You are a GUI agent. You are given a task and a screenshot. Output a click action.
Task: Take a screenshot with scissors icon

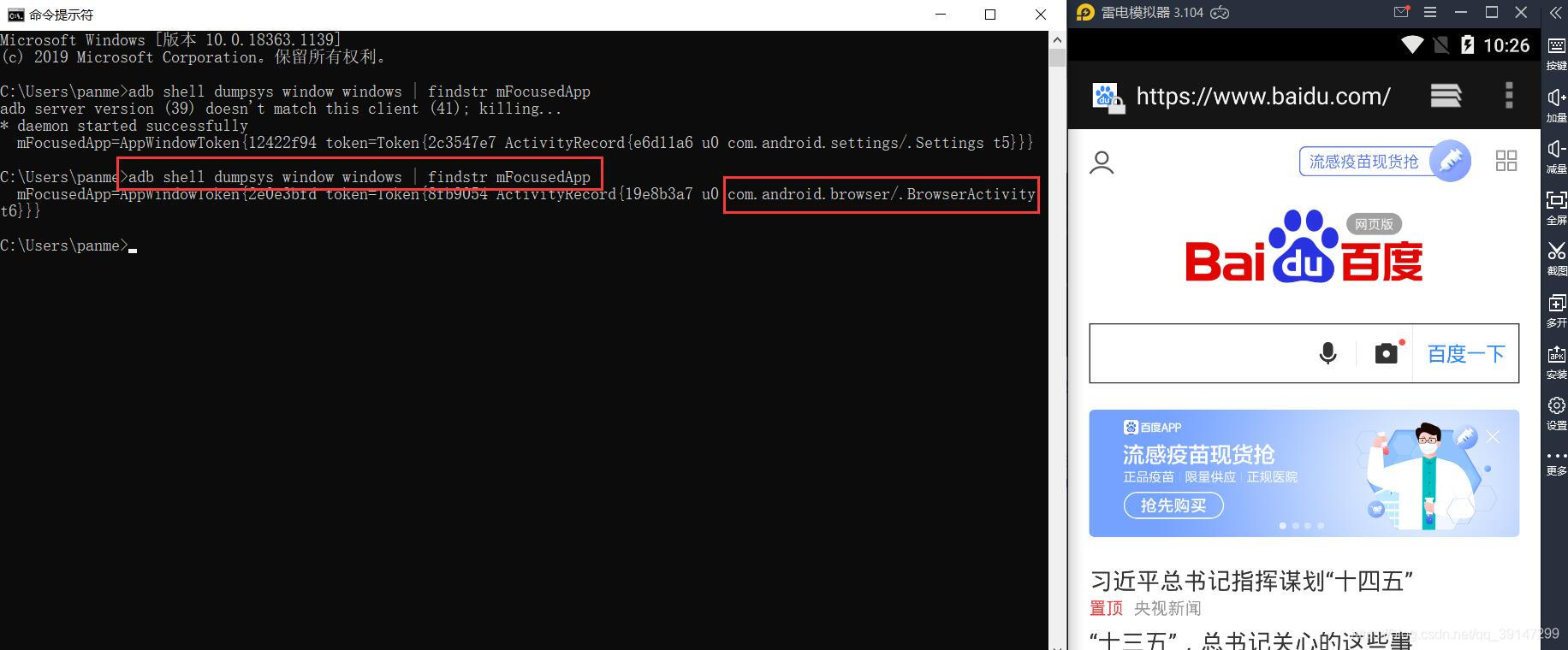pos(1556,258)
